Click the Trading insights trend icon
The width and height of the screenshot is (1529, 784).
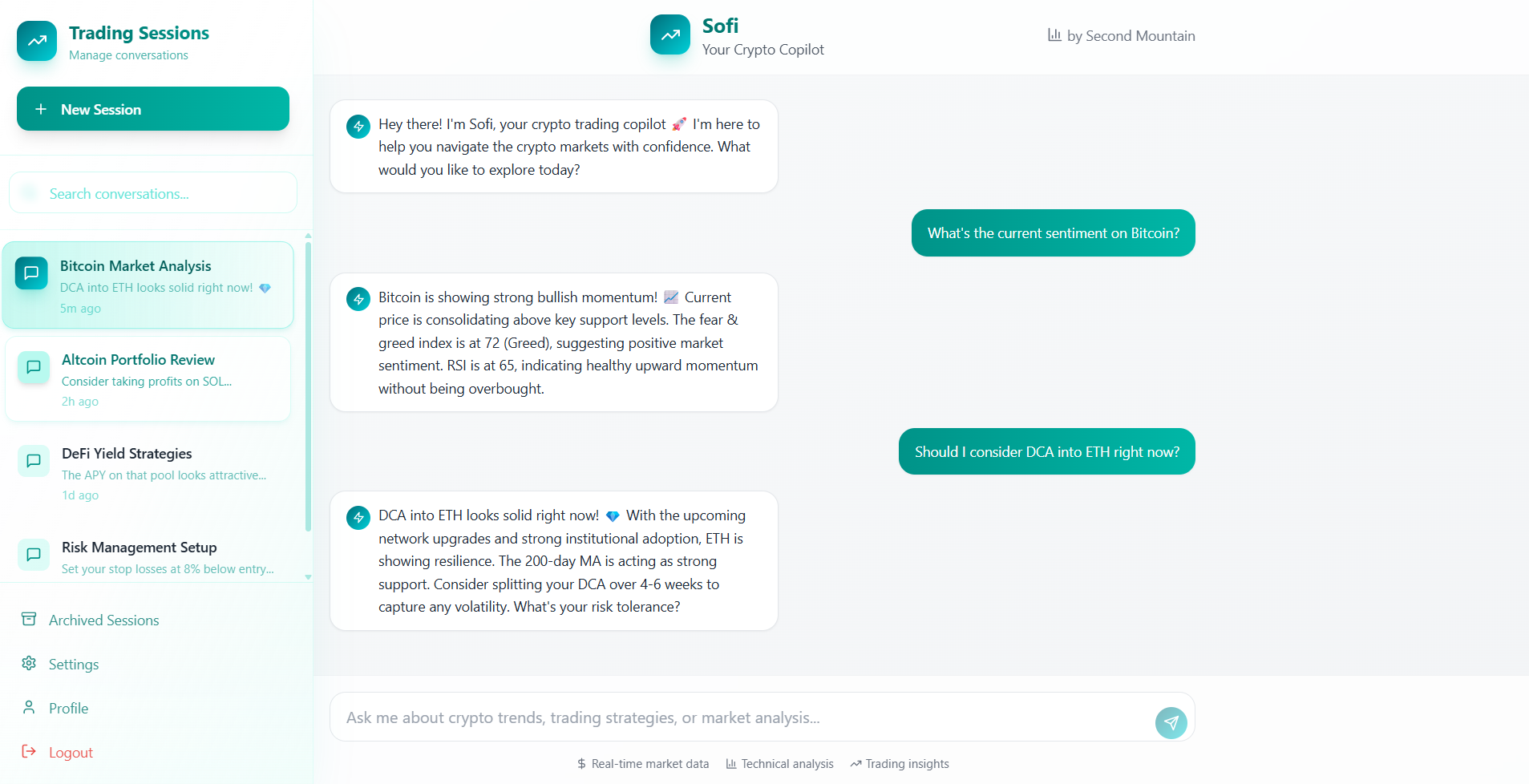[x=853, y=763]
